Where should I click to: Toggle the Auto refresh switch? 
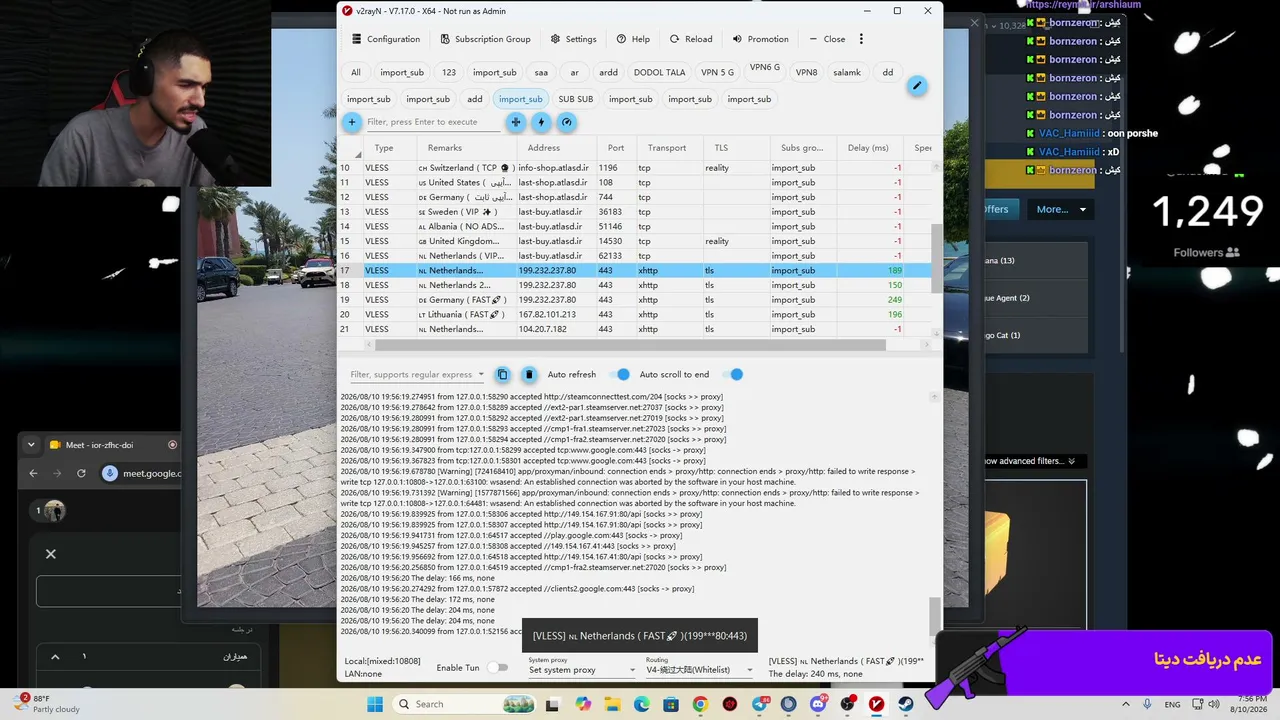622,374
